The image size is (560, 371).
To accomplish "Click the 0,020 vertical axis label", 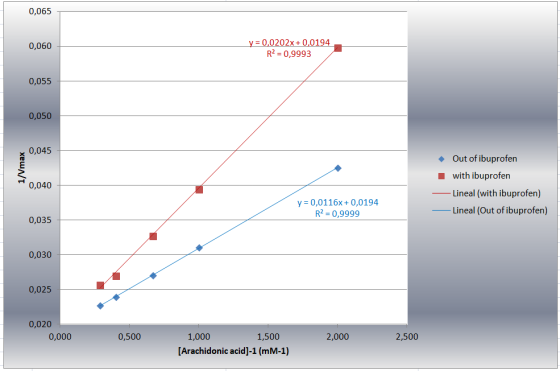I will (40, 324).
